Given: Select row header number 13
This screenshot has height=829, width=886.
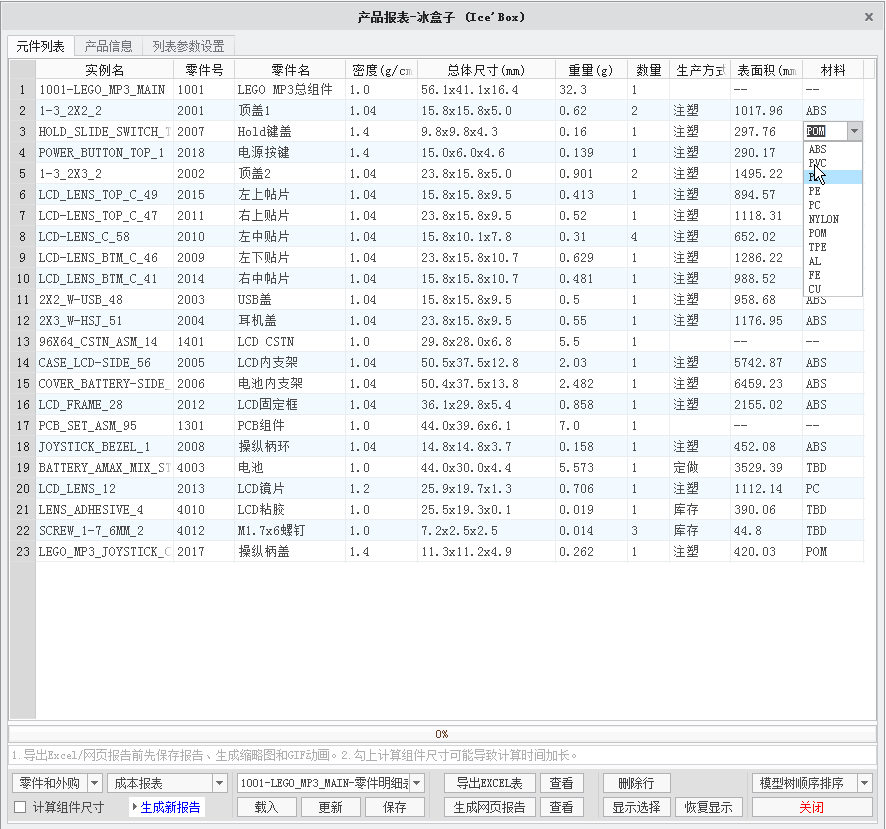Looking at the screenshot, I should (23, 341).
